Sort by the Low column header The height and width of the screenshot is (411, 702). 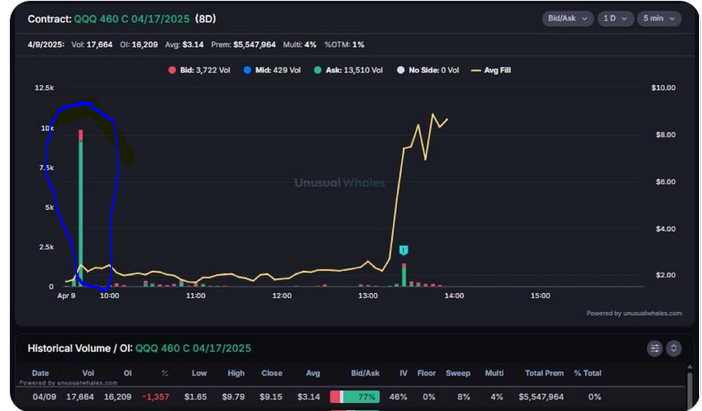(199, 373)
